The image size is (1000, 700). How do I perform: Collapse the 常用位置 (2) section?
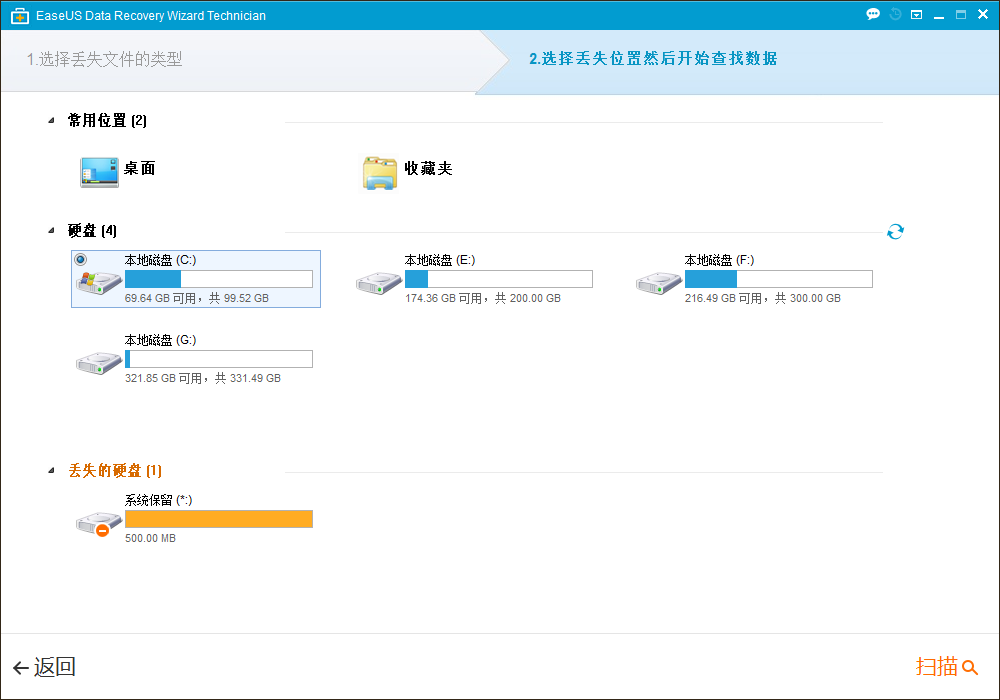pos(51,120)
